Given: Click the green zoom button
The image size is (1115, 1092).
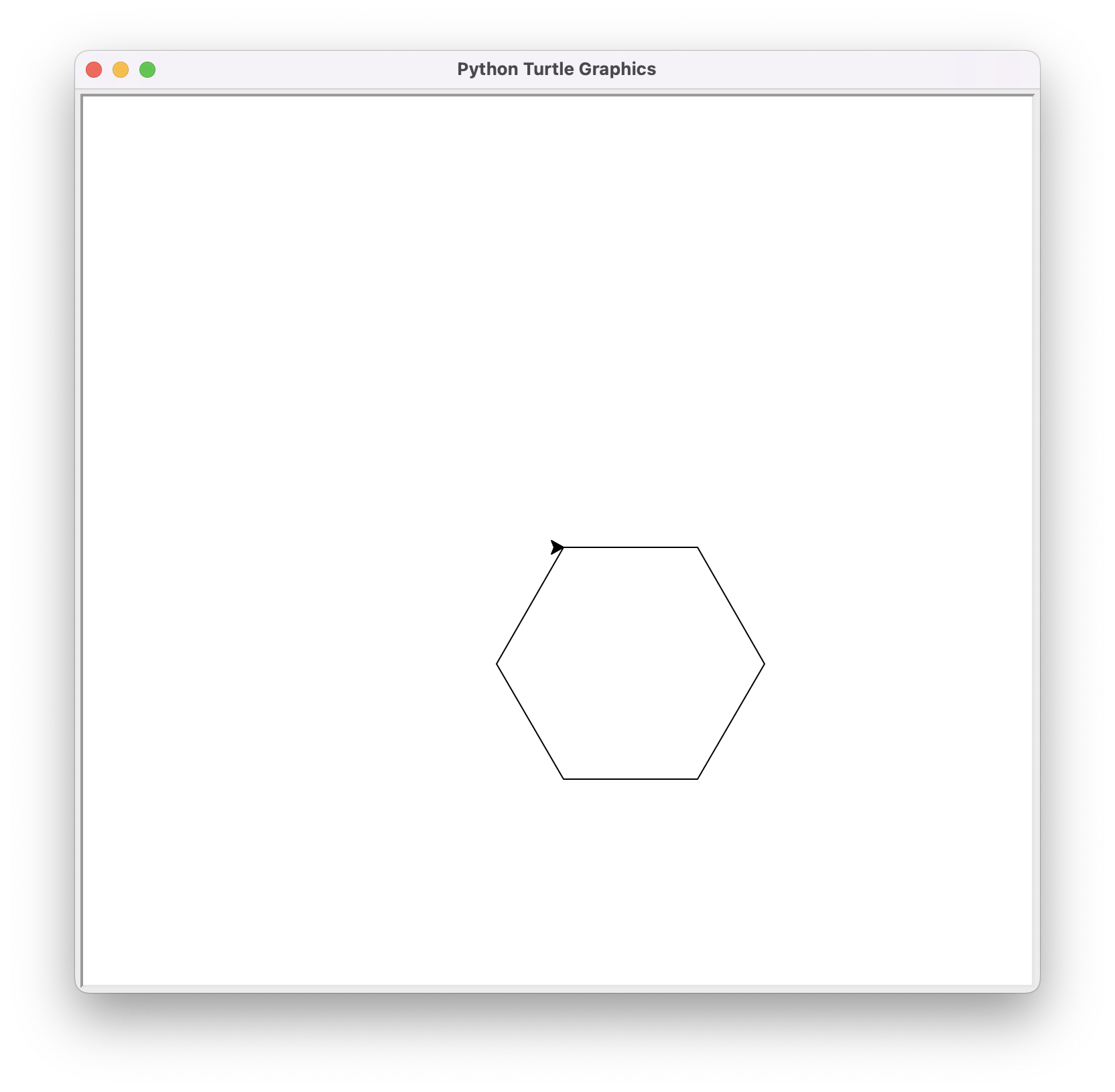Looking at the screenshot, I should (147, 69).
